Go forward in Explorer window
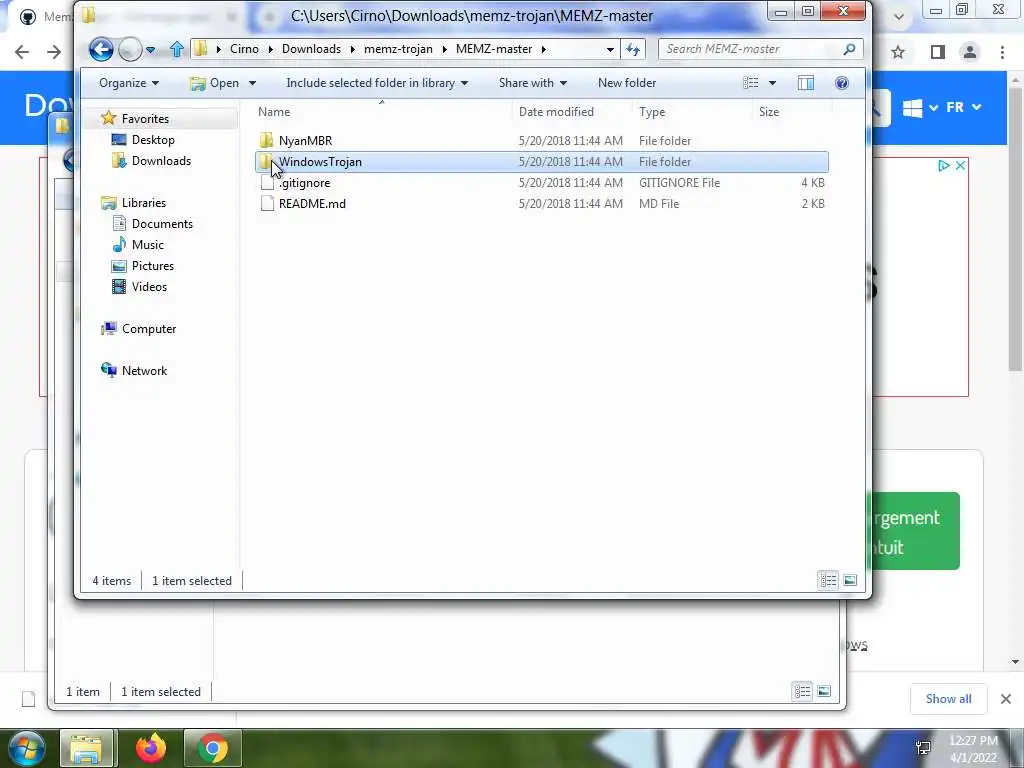 click(x=131, y=49)
